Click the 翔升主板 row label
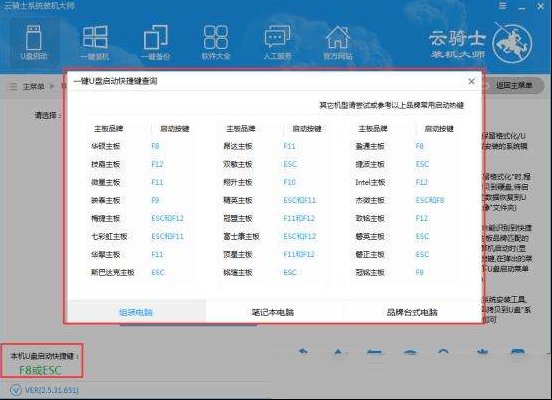This screenshot has height=400, width=552. [x=238, y=182]
